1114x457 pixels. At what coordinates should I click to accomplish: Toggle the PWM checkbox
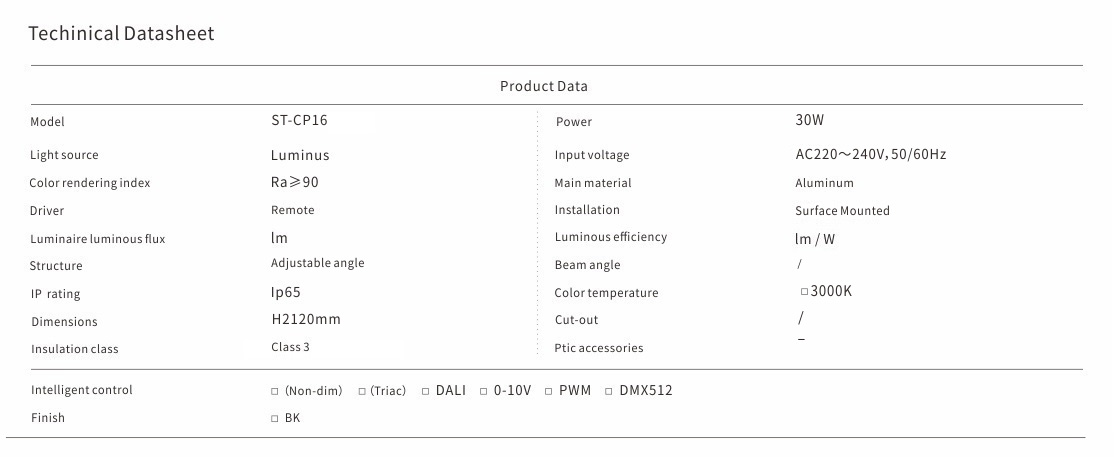click(549, 391)
